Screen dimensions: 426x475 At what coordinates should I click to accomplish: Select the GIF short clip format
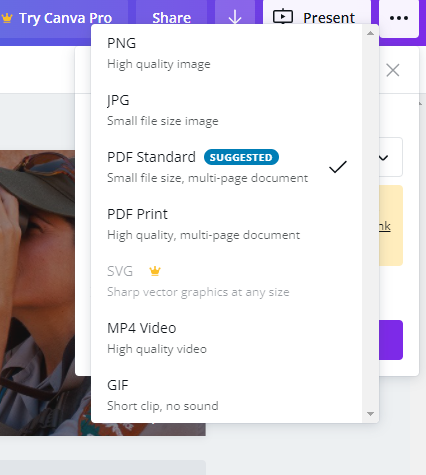coord(227,395)
